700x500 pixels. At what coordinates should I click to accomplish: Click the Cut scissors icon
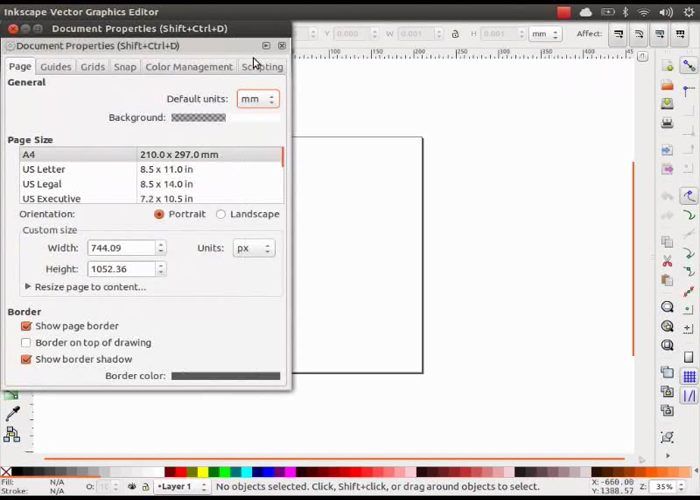(x=667, y=261)
